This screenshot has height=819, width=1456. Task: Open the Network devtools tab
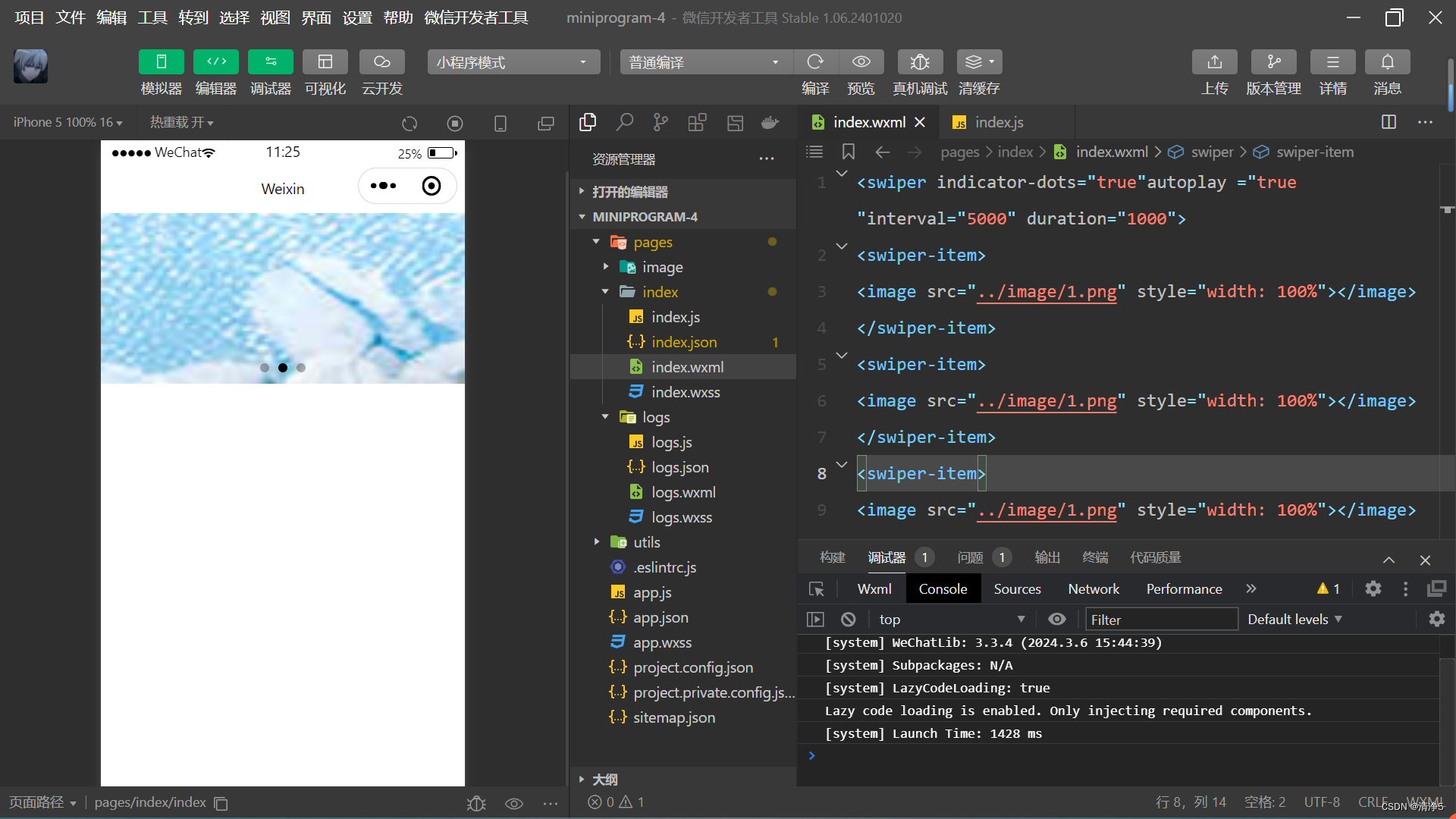point(1093,589)
